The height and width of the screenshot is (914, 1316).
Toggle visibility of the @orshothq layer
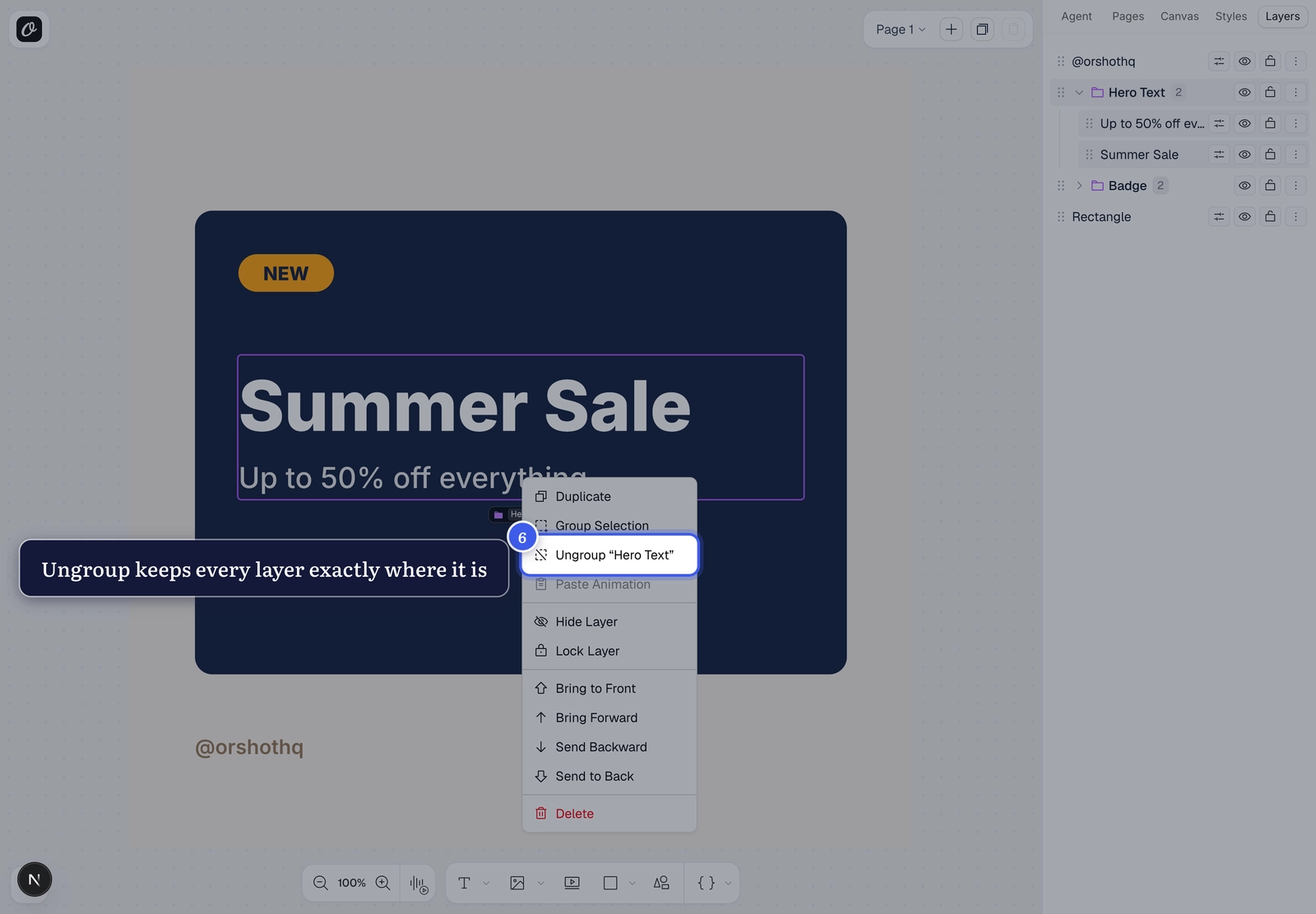pos(1244,62)
